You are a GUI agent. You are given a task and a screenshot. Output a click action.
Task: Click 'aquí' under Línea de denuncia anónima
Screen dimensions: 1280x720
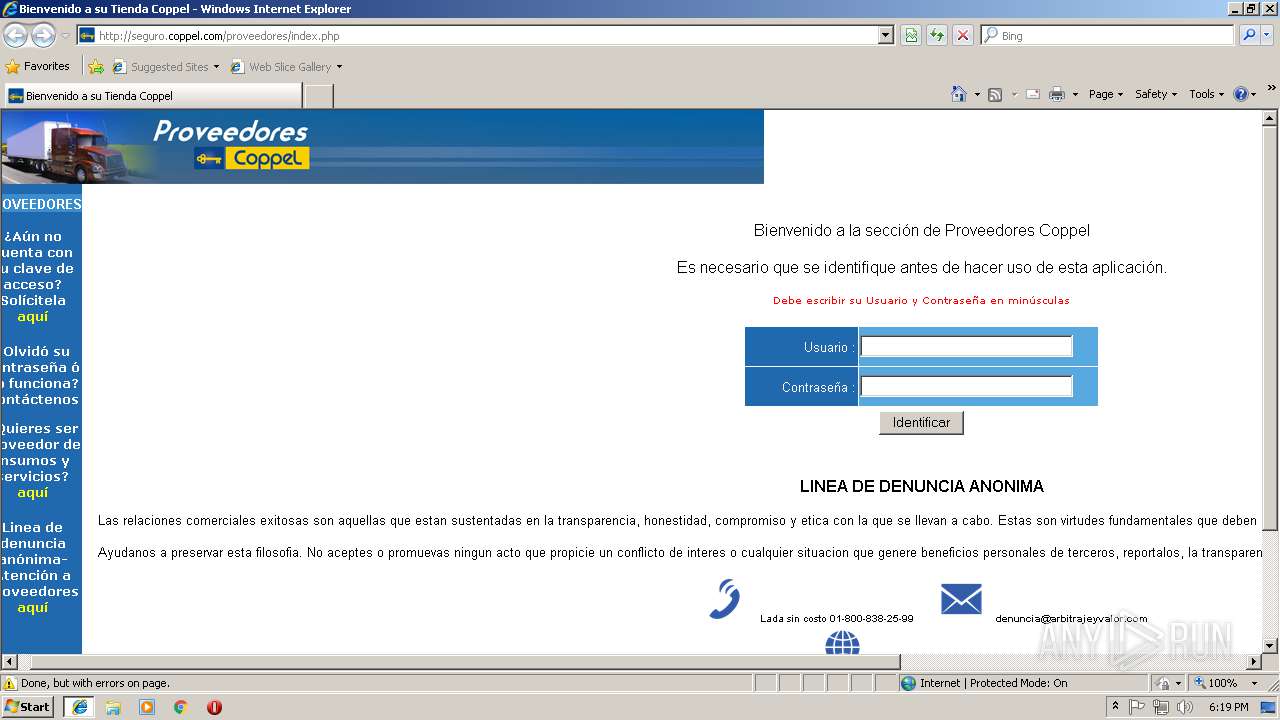pos(33,608)
